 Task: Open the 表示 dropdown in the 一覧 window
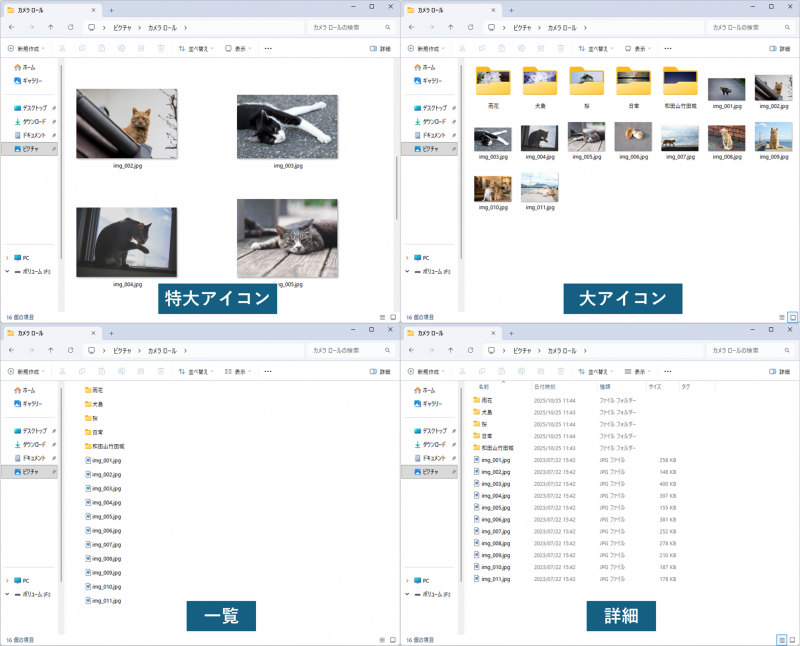click(239, 371)
